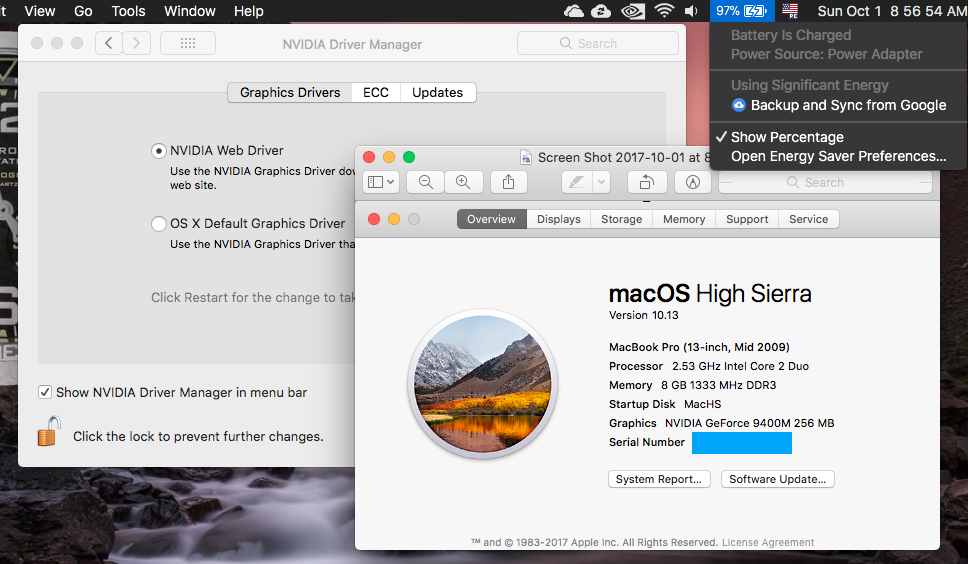Image resolution: width=968 pixels, height=564 pixels.
Task: Rotate the image with Preview rotate icon
Action: click(646, 182)
